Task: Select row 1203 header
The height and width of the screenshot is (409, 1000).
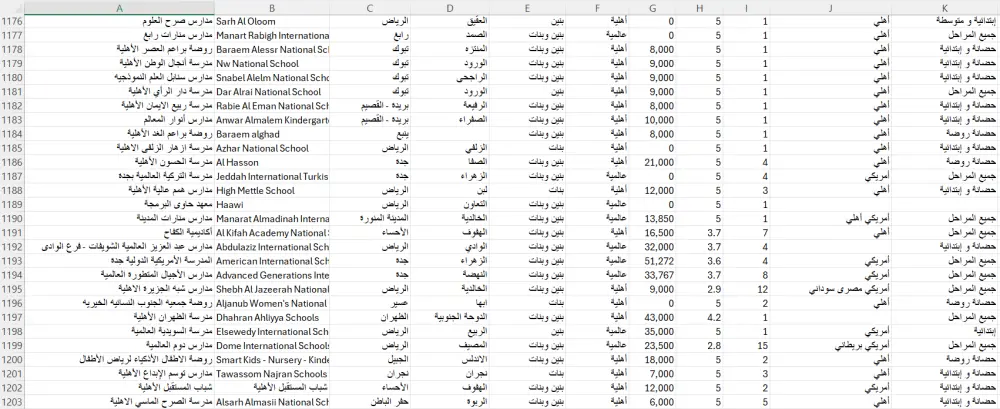Action: (x=12, y=402)
